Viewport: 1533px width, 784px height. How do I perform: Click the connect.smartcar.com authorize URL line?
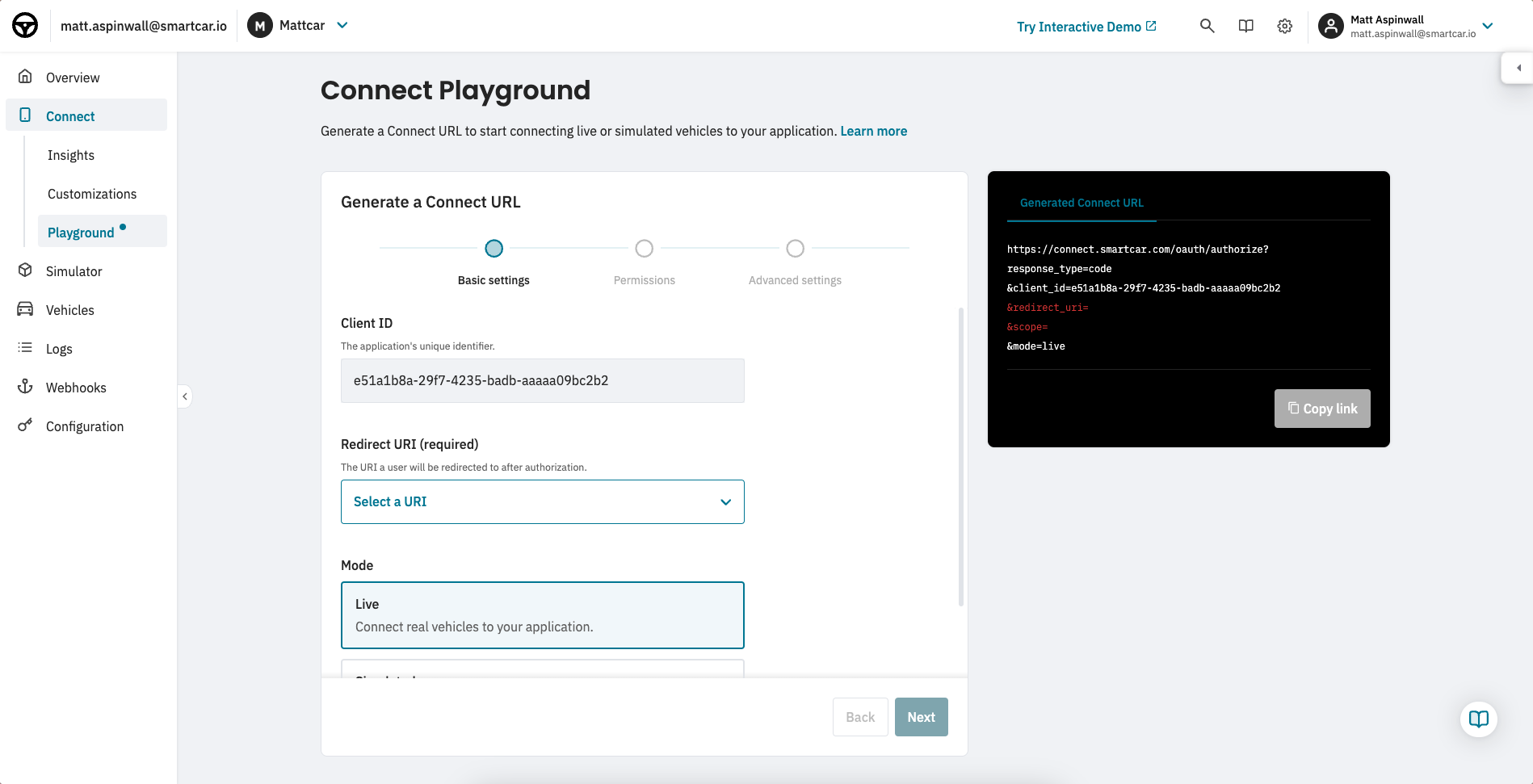click(x=1138, y=249)
